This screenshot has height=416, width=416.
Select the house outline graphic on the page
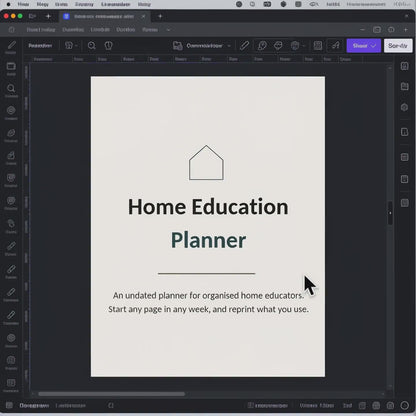point(206,163)
